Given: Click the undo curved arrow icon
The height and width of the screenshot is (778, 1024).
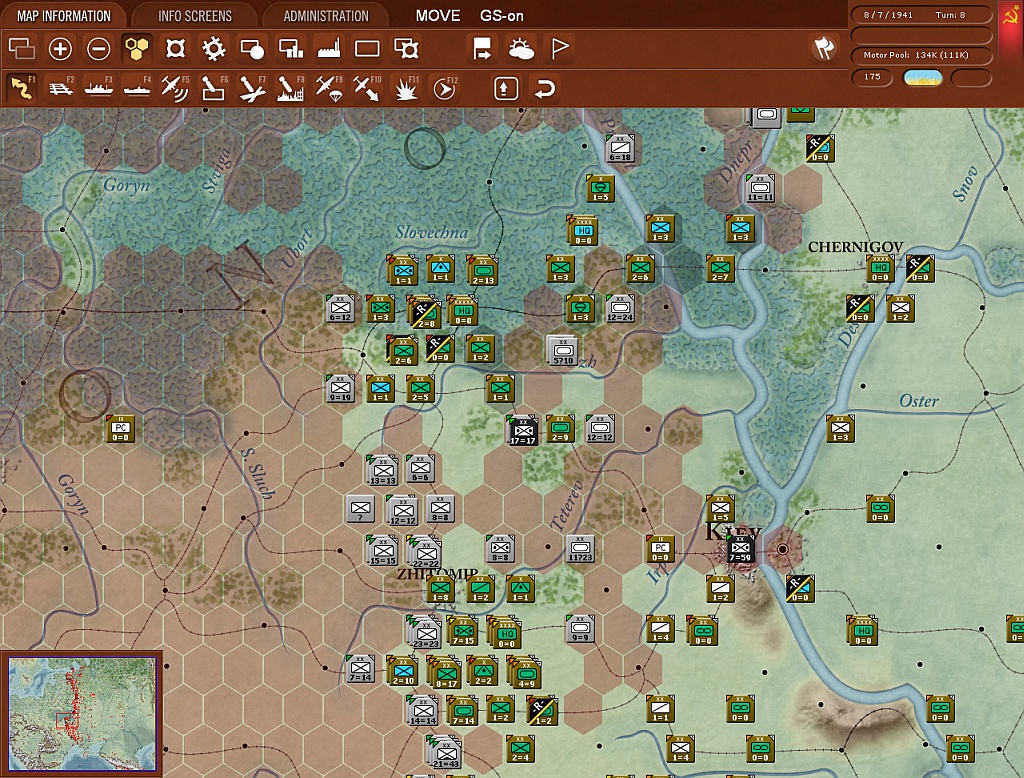Looking at the screenshot, I should (x=544, y=88).
